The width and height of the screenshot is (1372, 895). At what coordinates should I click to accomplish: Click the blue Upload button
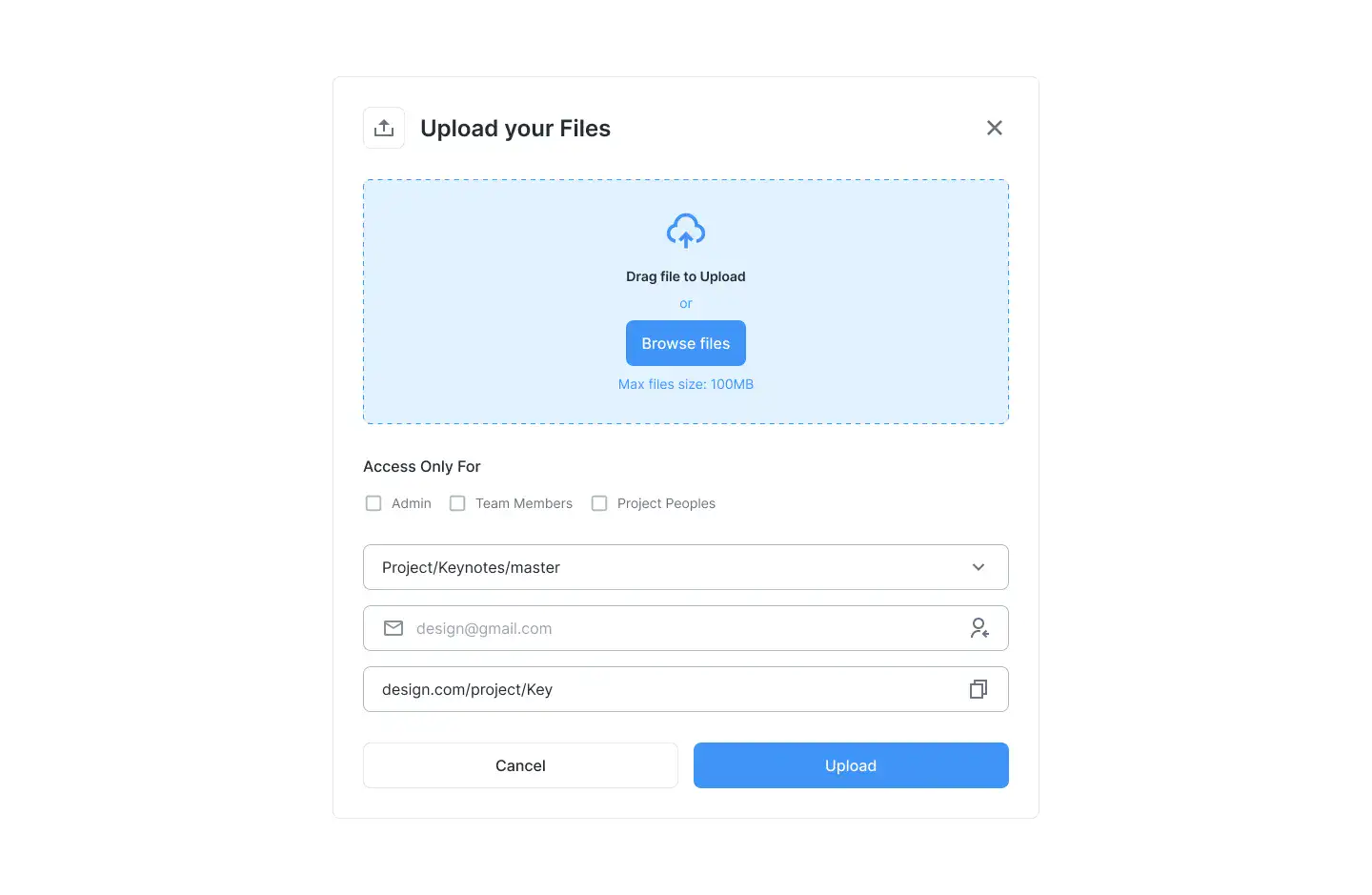point(851,765)
